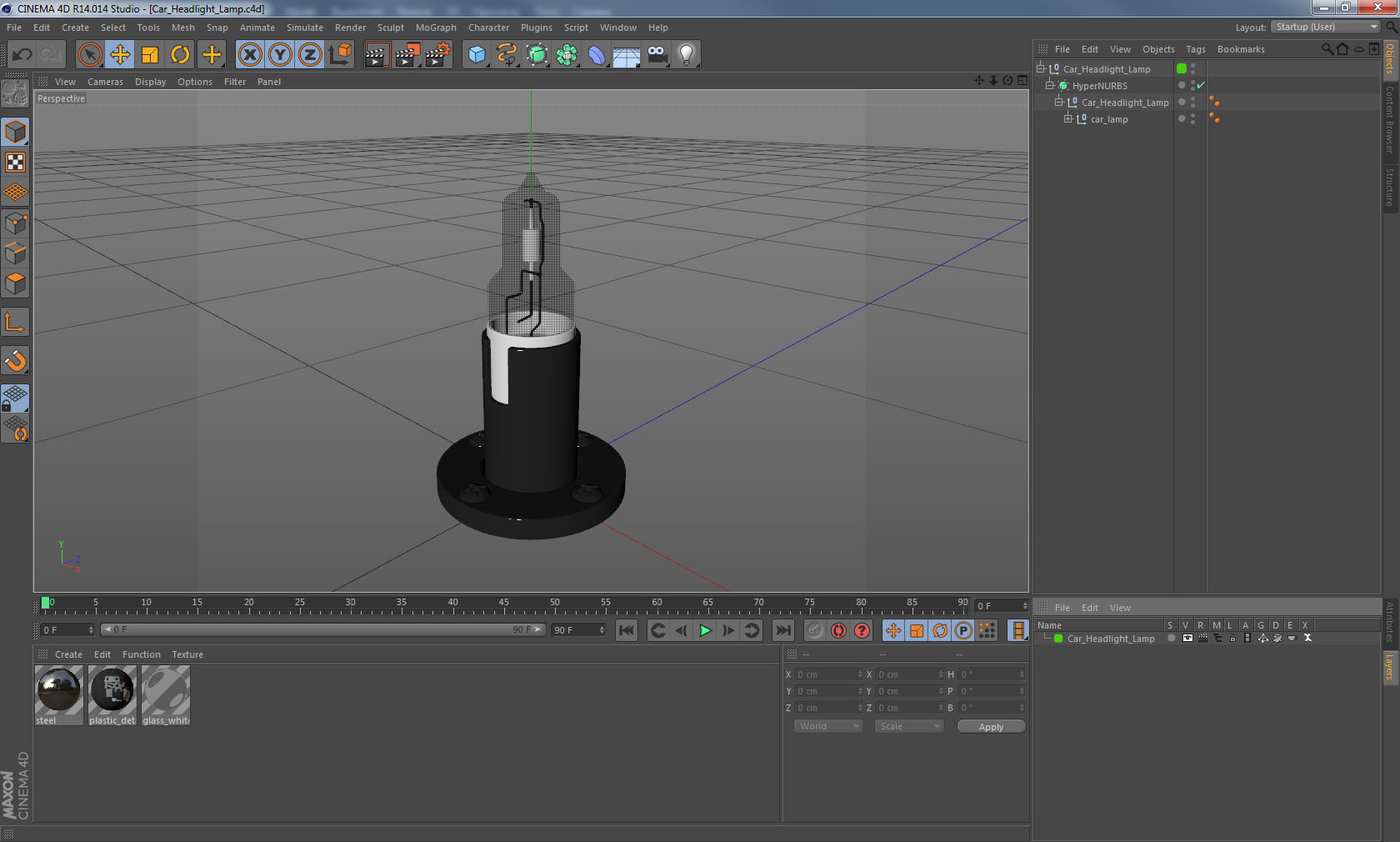Open the Sculpt menu
Image resolution: width=1400 pixels, height=842 pixels.
click(390, 28)
